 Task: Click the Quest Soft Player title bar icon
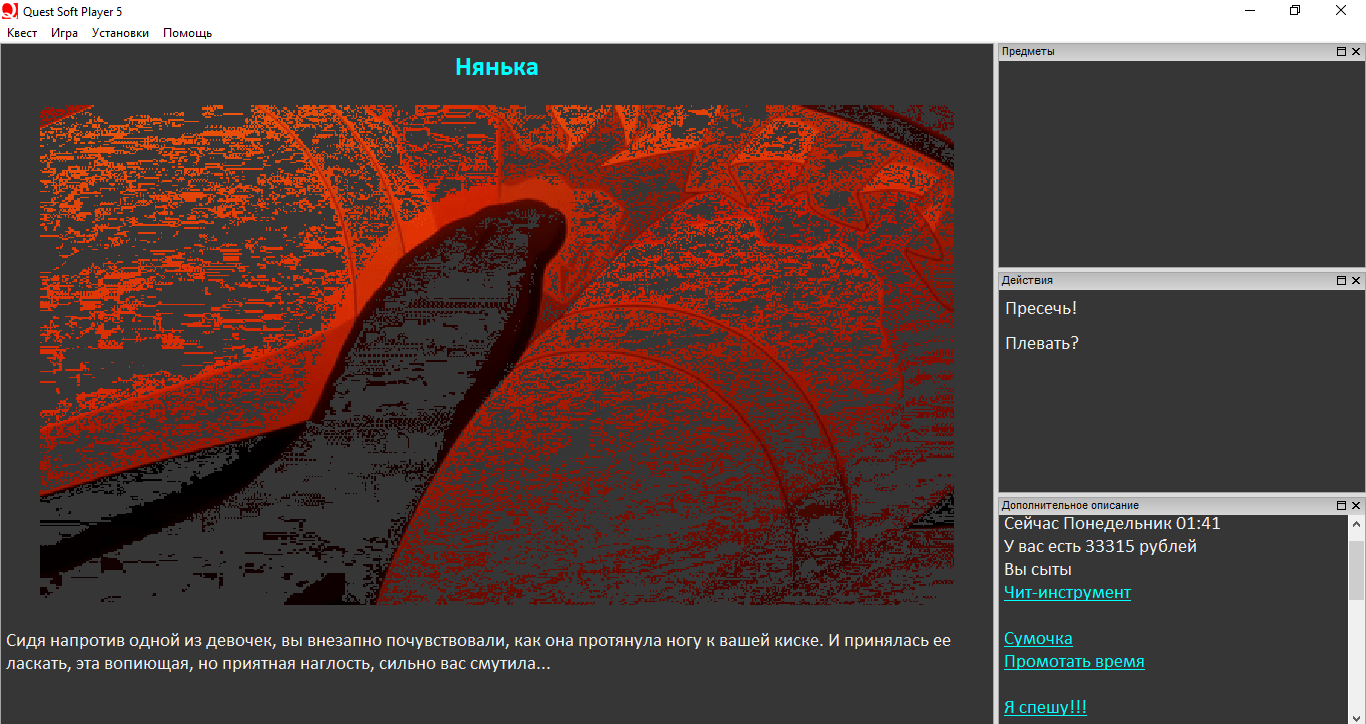[10, 11]
